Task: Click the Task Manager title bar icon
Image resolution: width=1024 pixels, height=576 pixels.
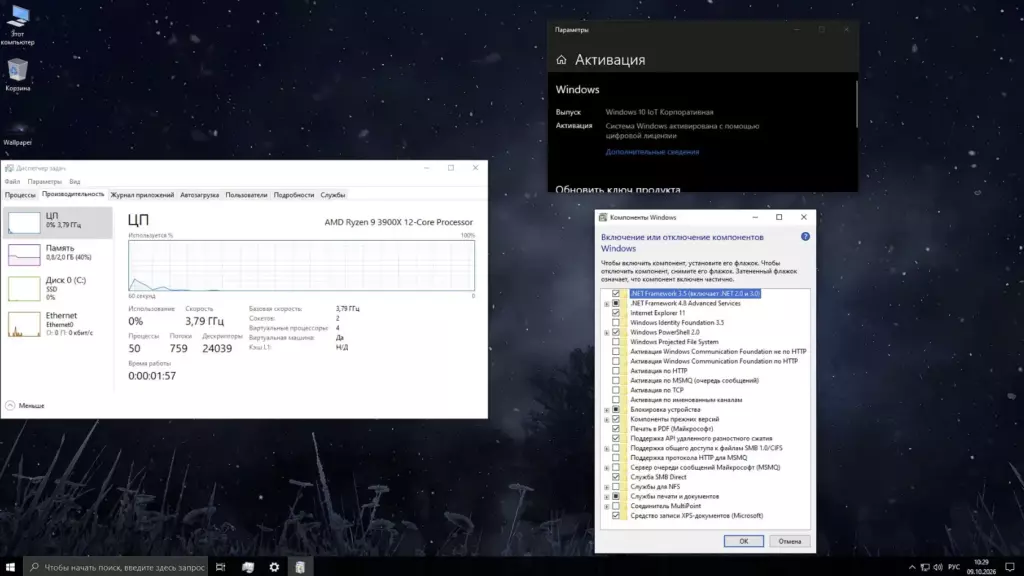Action: [x=9, y=168]
